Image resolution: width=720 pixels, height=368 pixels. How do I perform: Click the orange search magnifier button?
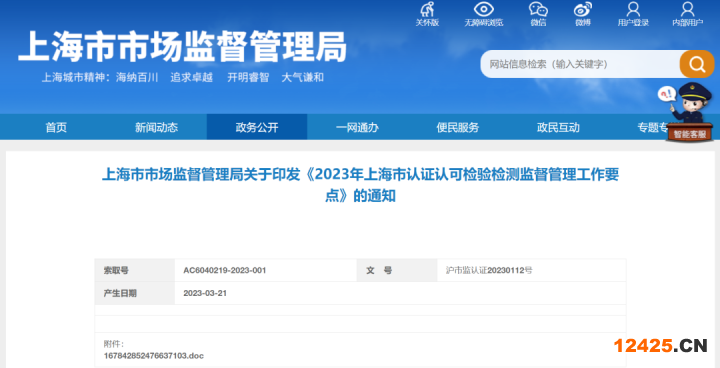click(x=697, y=64)
